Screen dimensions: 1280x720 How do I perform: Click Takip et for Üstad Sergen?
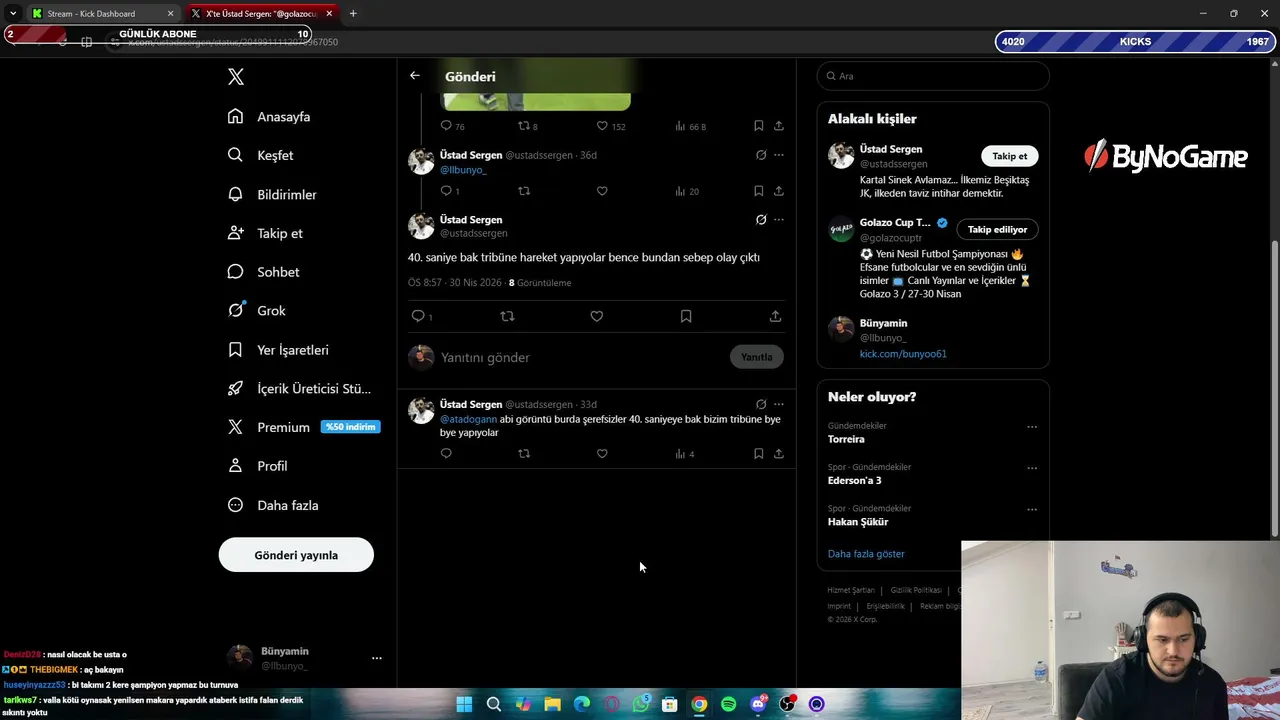1010,156
